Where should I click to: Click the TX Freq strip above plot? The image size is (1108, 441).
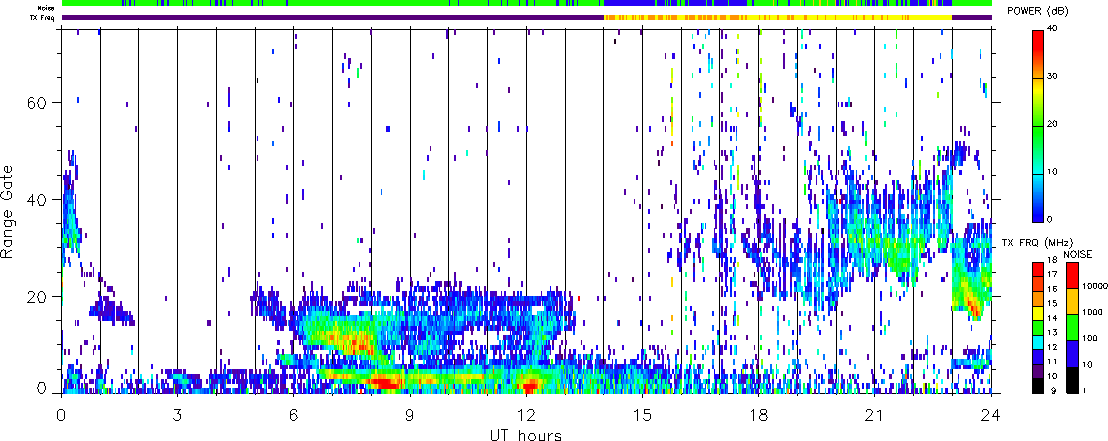527,18
